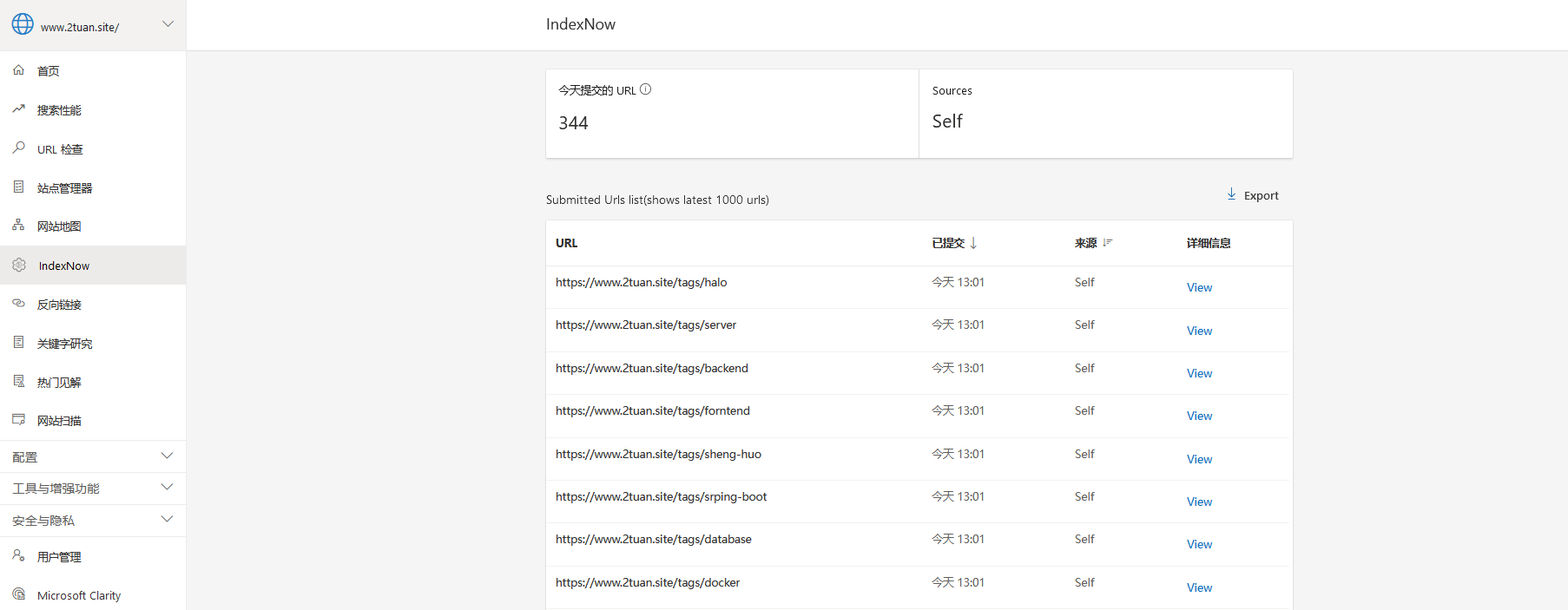
Task: Click the 用户管理 person icon
Action: click(18, 555)
